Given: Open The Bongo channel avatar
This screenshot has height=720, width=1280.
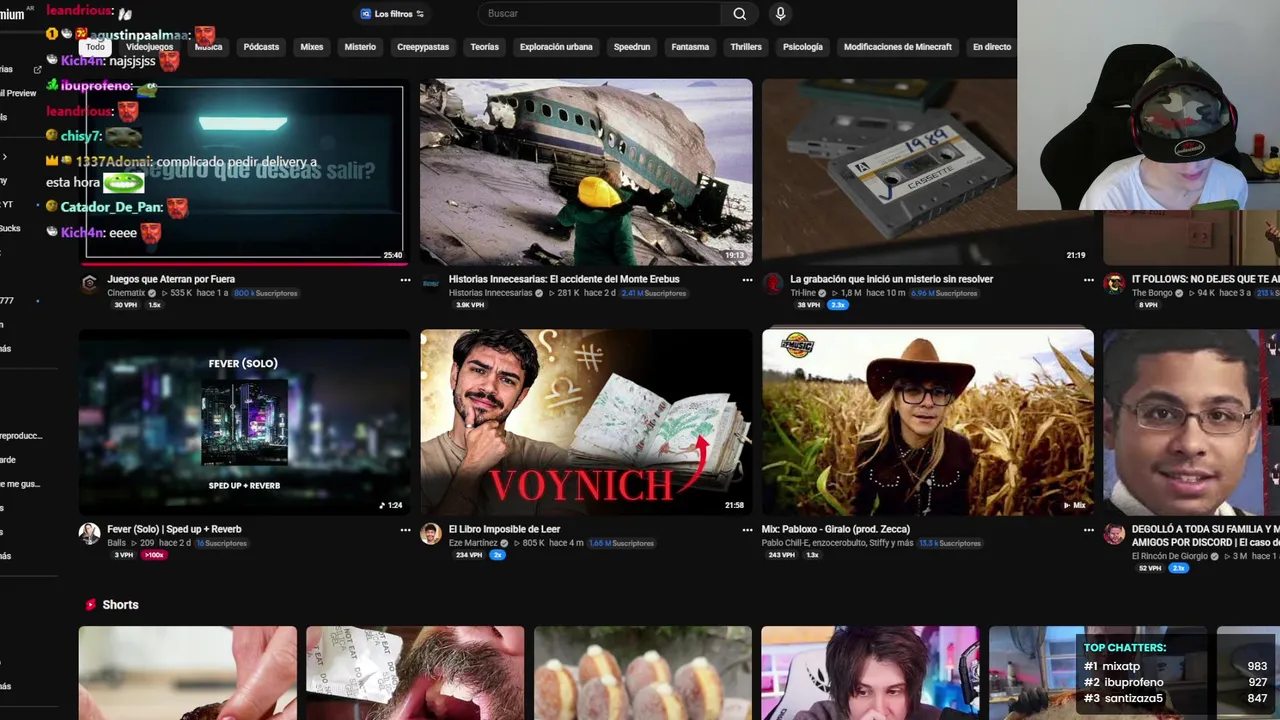Looking at the screenshot, I should [x=1114, y=284].
